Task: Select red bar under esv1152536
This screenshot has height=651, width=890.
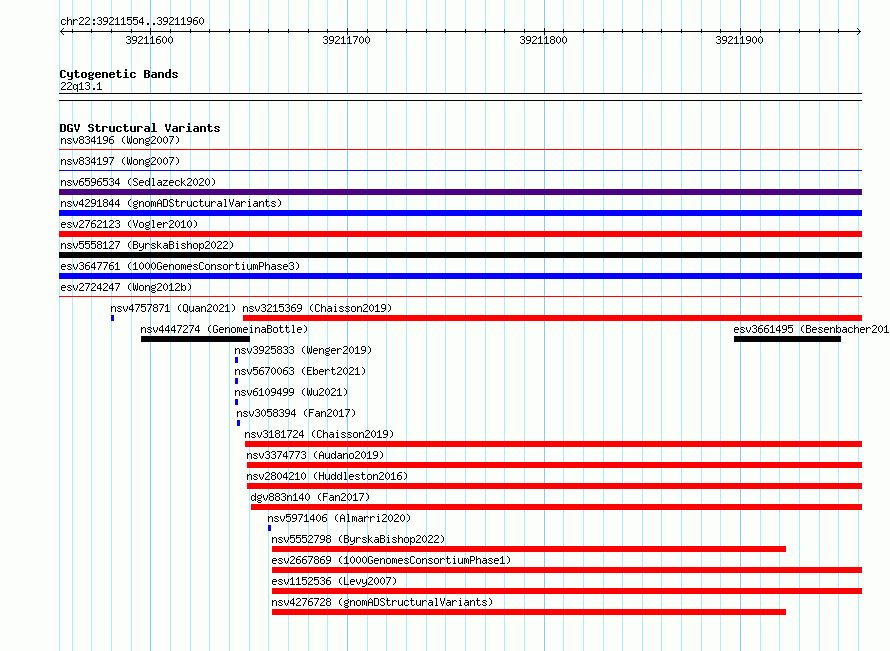Action: [567, 591]
